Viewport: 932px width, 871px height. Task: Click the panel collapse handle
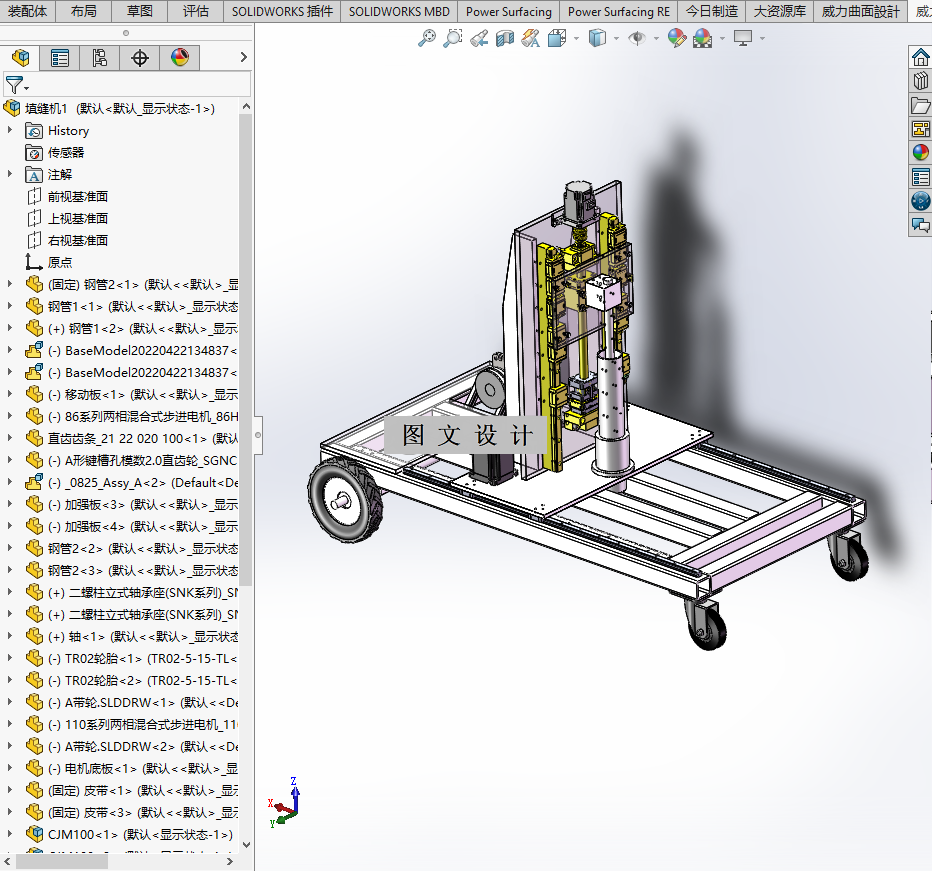click(258, 435)
